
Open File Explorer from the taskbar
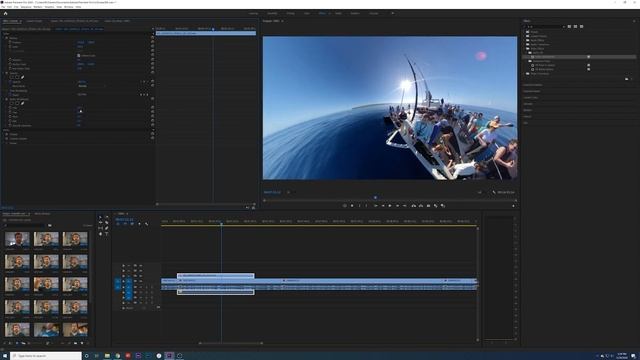pos(107,356)
